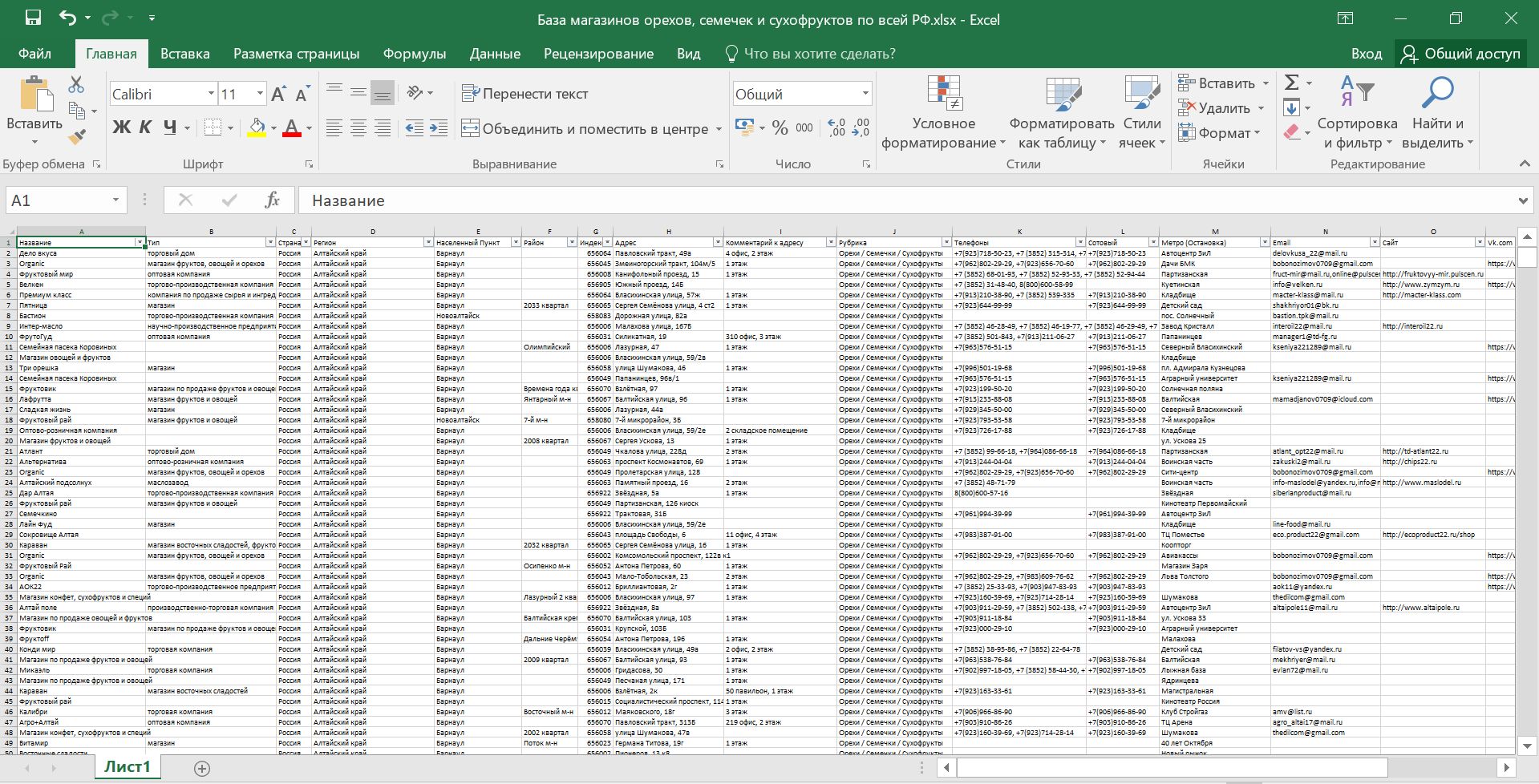Viewport: 1539px width, 784px height.
Task: Click the Increase Indent icon
Action: (439, 128)
